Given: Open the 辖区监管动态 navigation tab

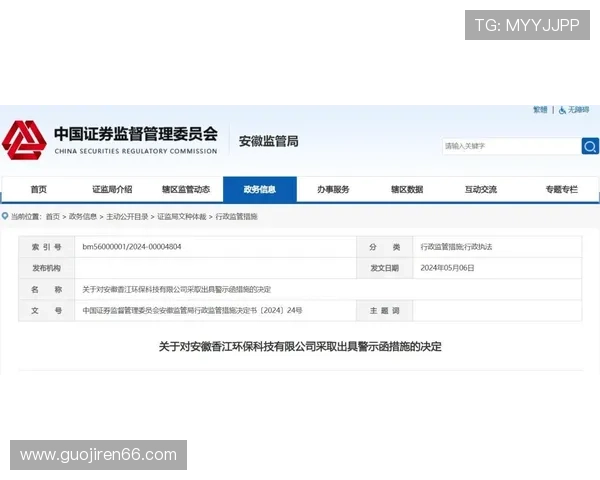Looking at the screenshot, I should [186, 189].
